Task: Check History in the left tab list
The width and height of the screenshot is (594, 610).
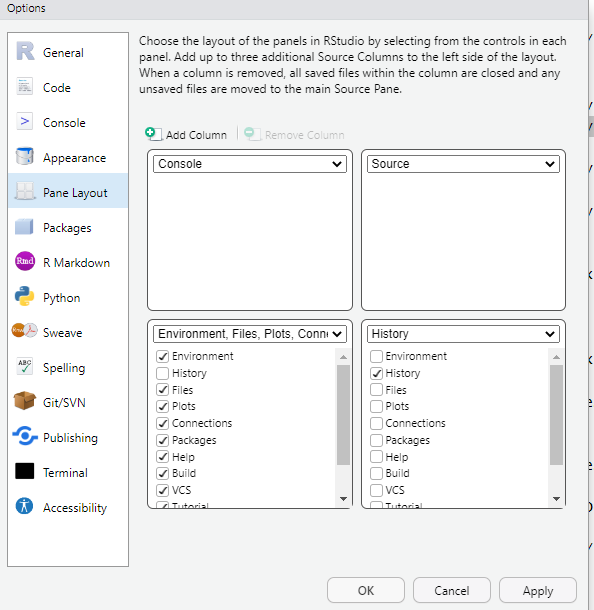Action: (x=163, y=373)
